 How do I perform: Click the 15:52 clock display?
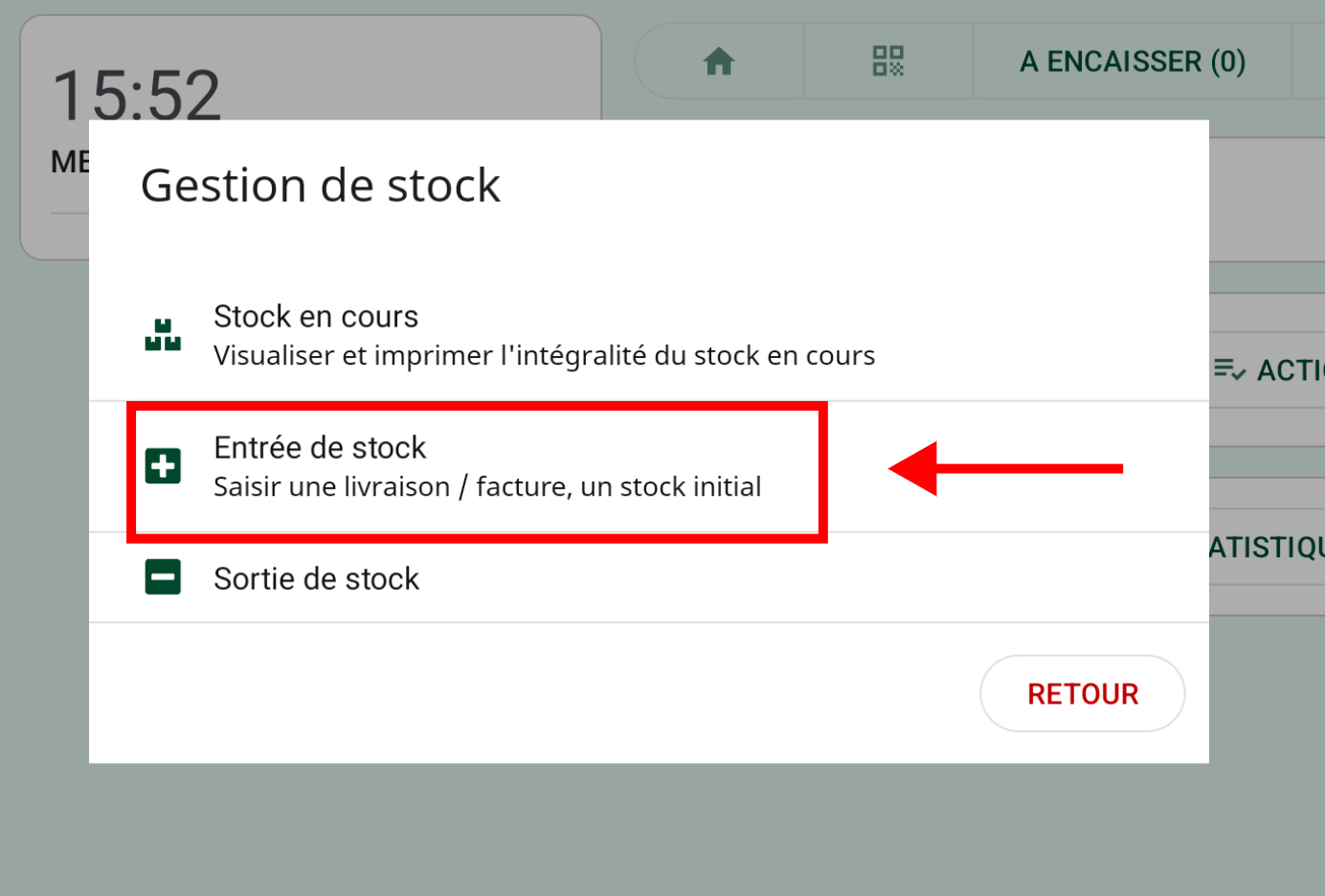click(x=136, y=95)
